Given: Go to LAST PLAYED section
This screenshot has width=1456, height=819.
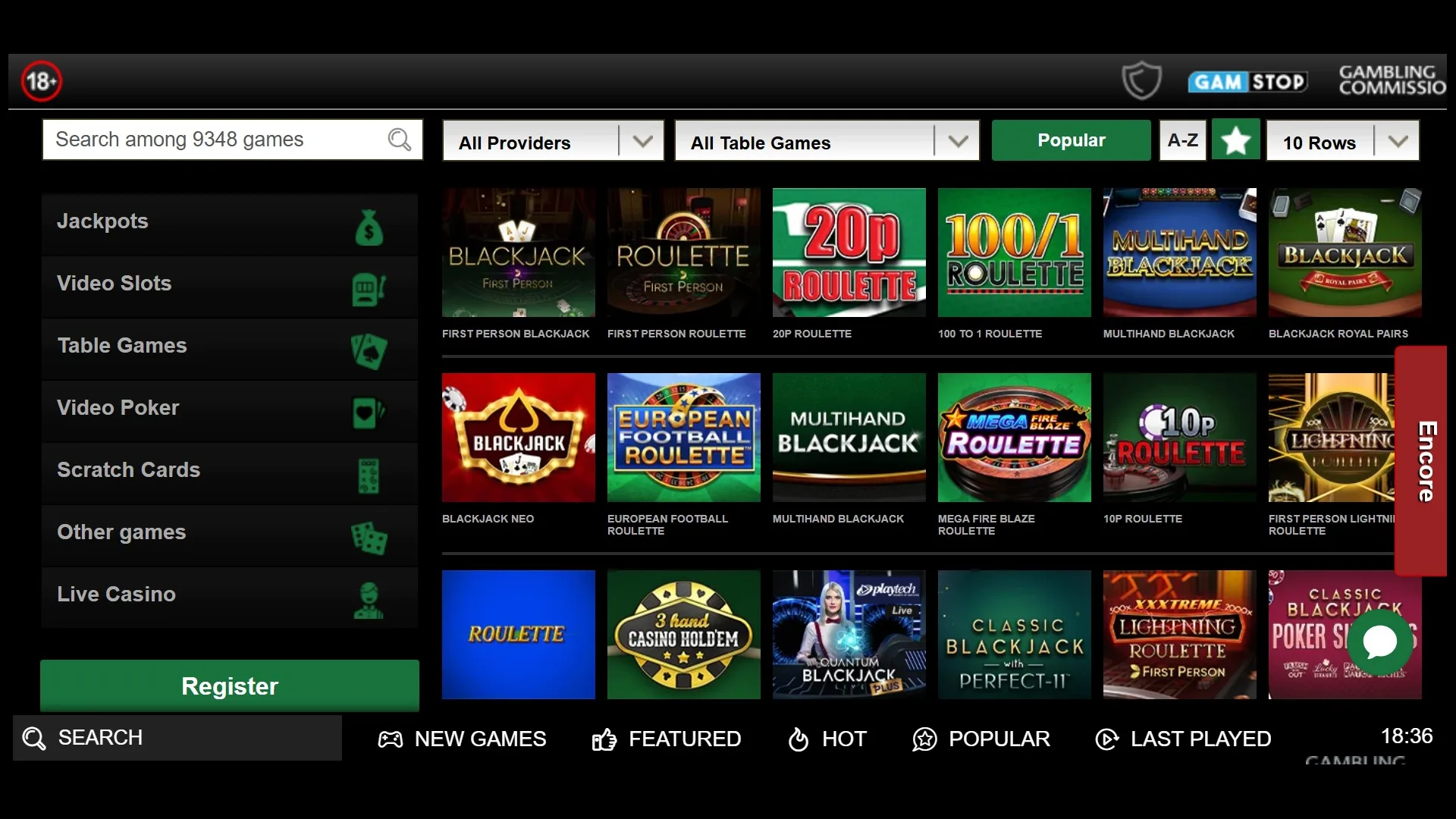Looking at the screenshot, I should click(1183, 739).
